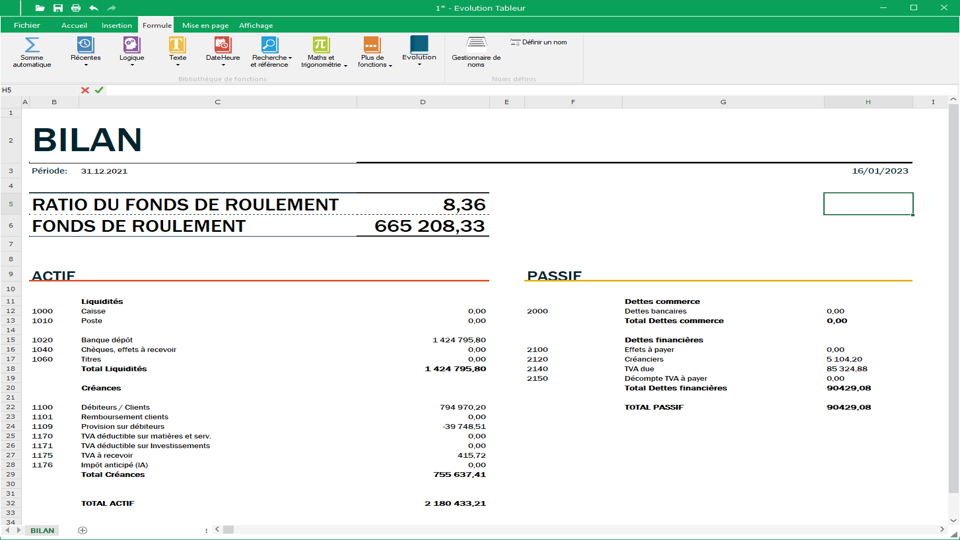
Task: Select account number 1020
Action: (x=42, y=340)
